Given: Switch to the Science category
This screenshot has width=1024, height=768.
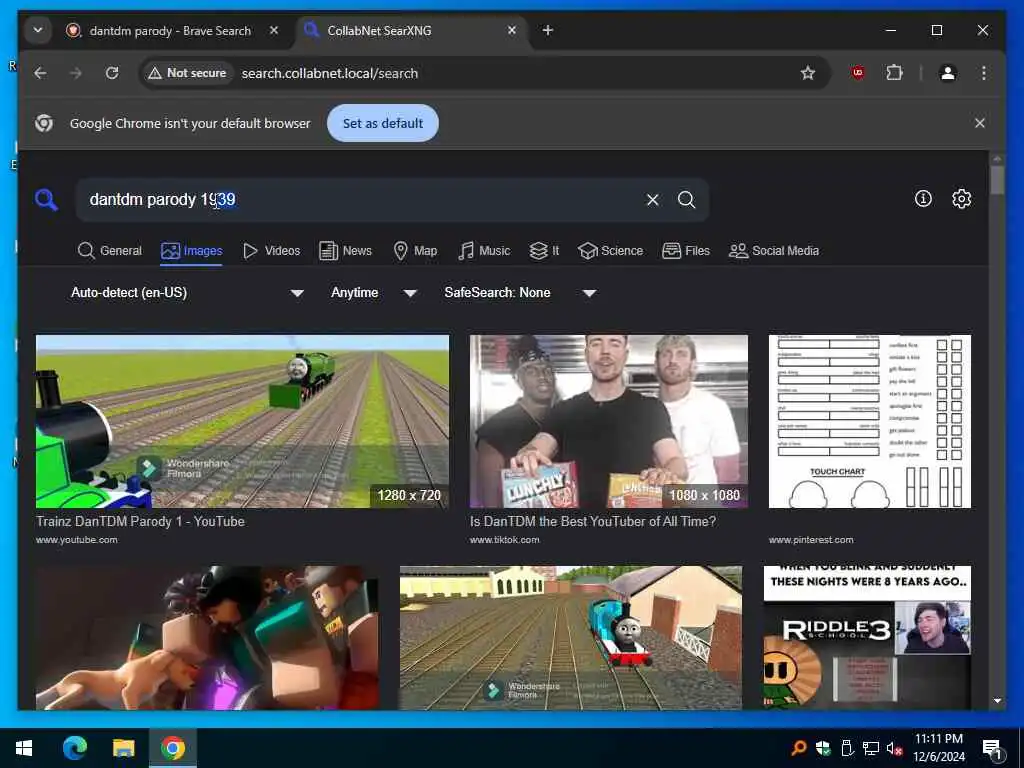Looking at the screenshot, I should pyautogui.click(x=611, y=251).
